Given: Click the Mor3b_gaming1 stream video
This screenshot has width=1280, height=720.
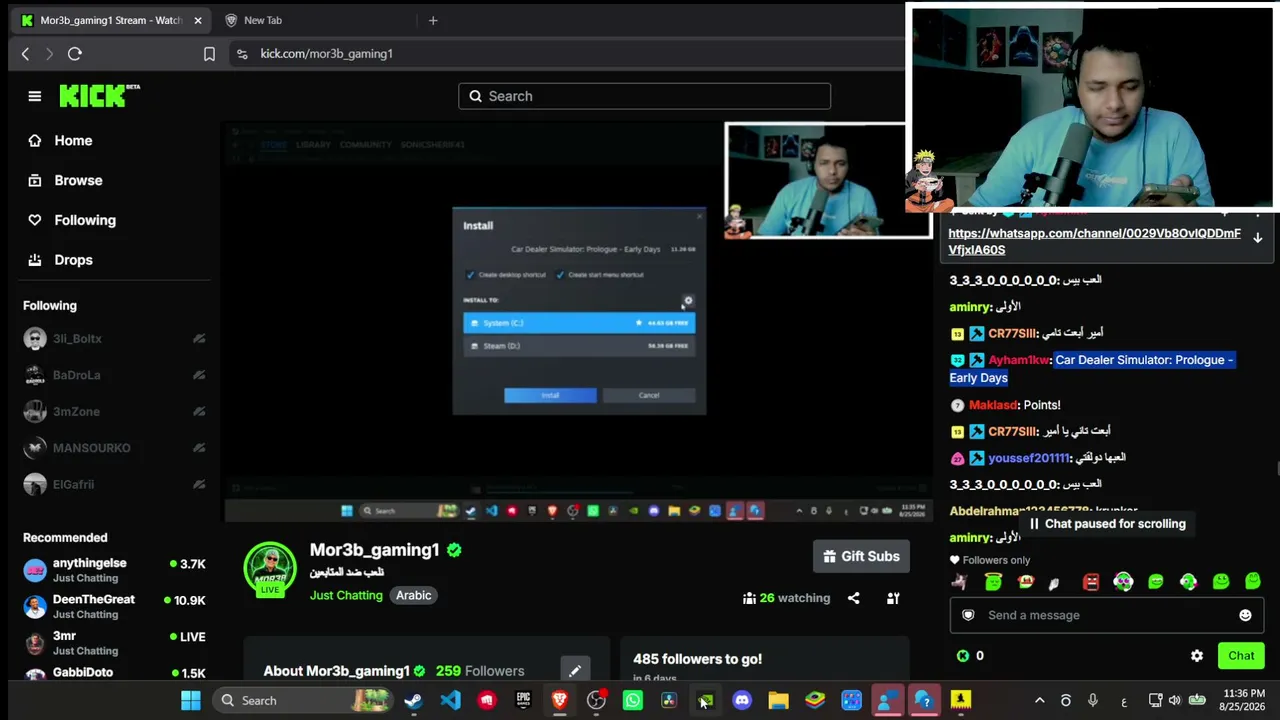Looking at the screenshot, I should (x=578, y=323).
